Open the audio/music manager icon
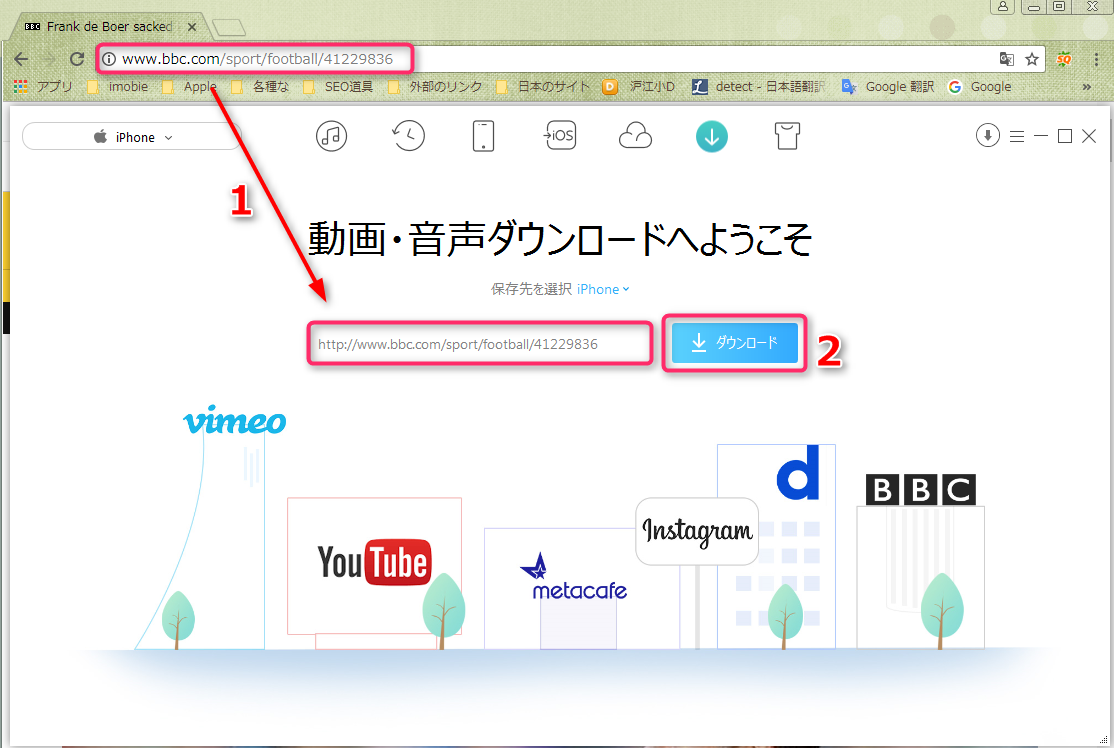 331,136
